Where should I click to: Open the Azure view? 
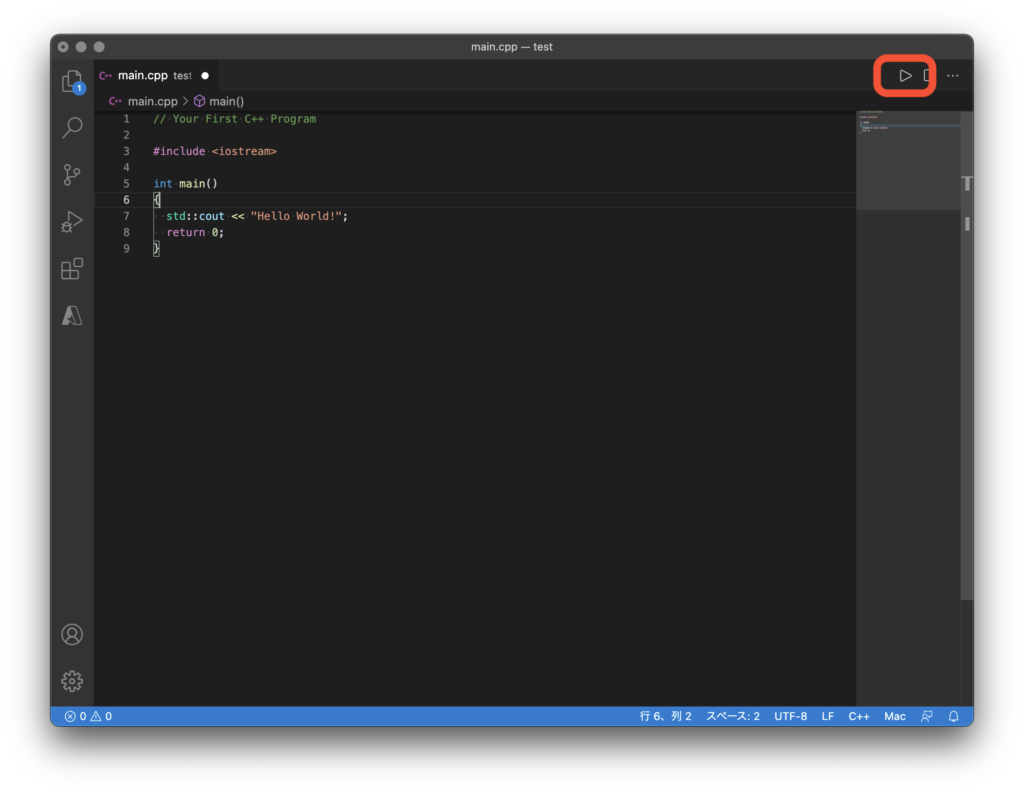point(72,316)
